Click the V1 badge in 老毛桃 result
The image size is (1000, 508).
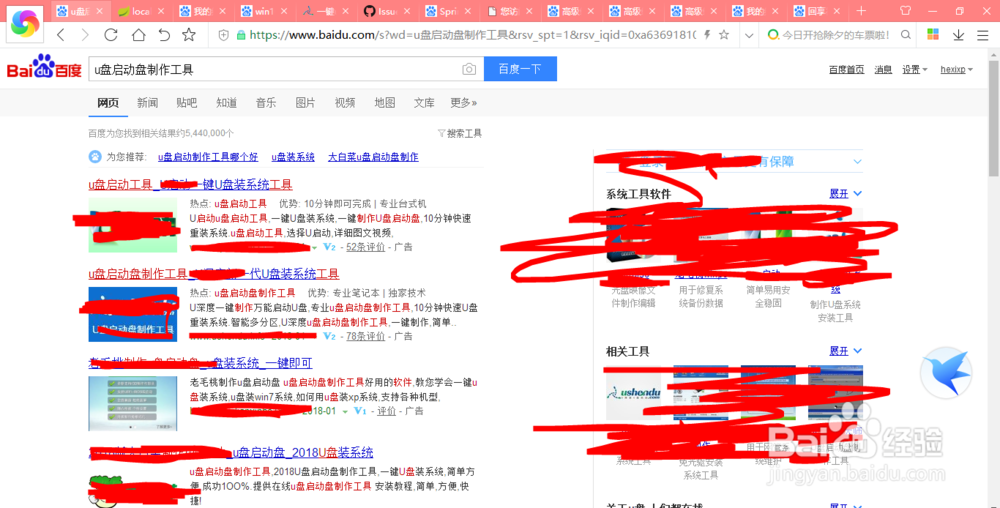click(x=360, y=411)
